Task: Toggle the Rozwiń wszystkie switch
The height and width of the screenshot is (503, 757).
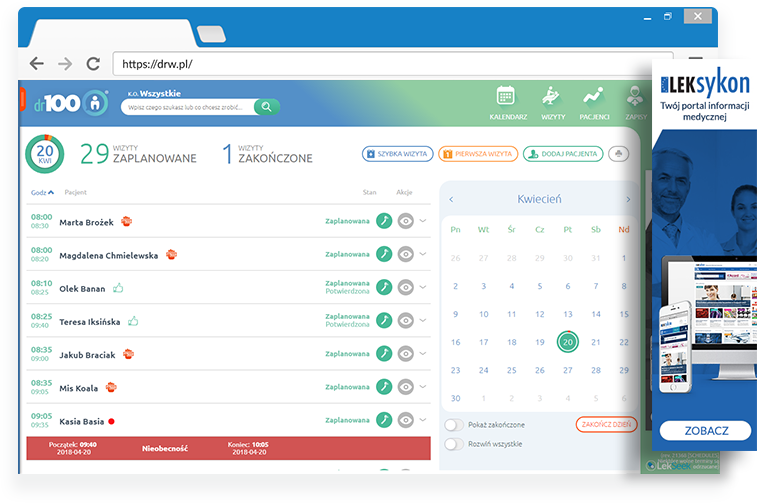Action: (455, 444)
